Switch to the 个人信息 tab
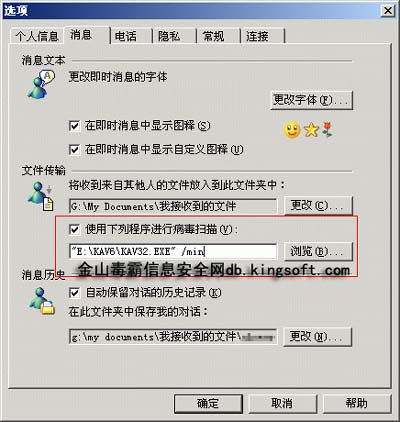Screen dimensions: 400x422 pyautogui.click(x=37, y=36)
